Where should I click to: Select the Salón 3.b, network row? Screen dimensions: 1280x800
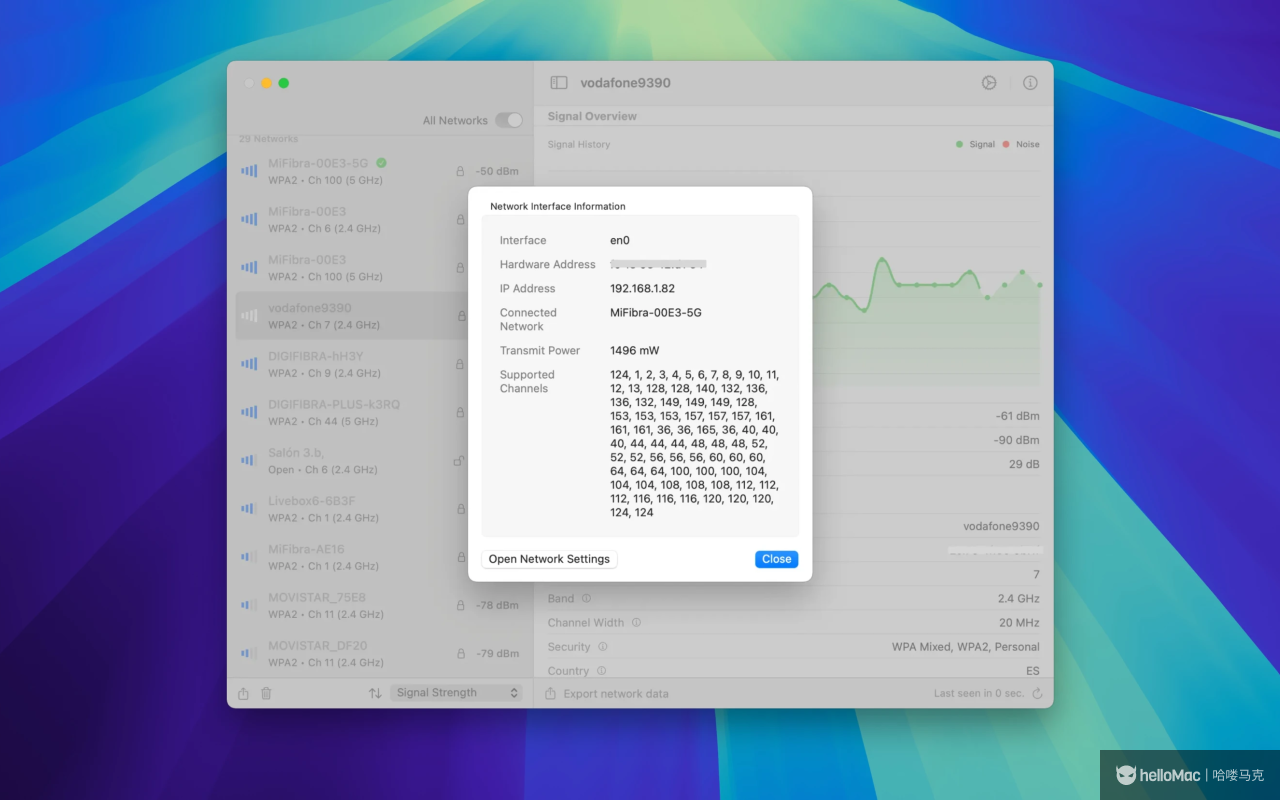click(380, 460)
